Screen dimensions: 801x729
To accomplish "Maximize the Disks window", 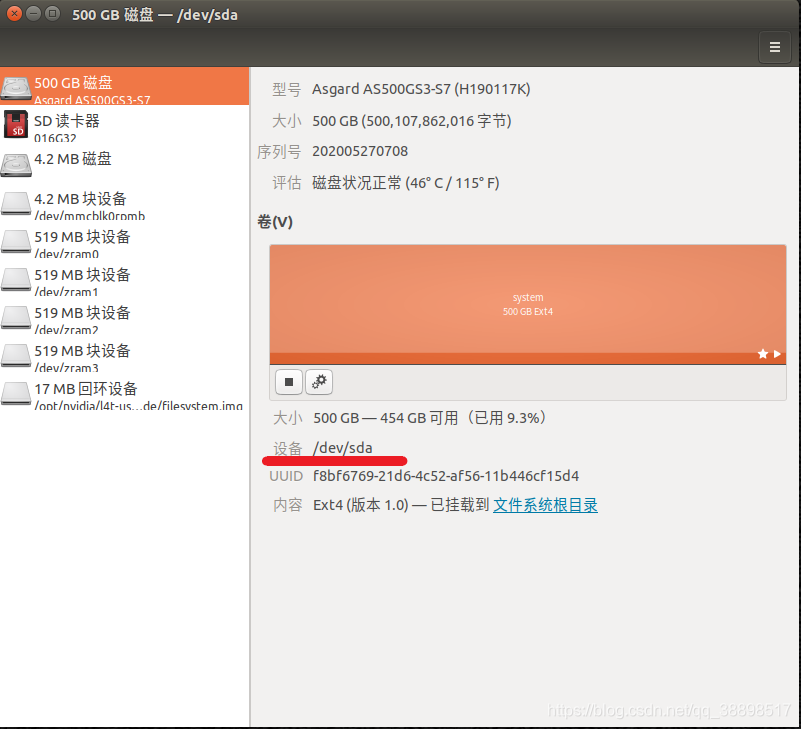I will [x=52, y=14].
